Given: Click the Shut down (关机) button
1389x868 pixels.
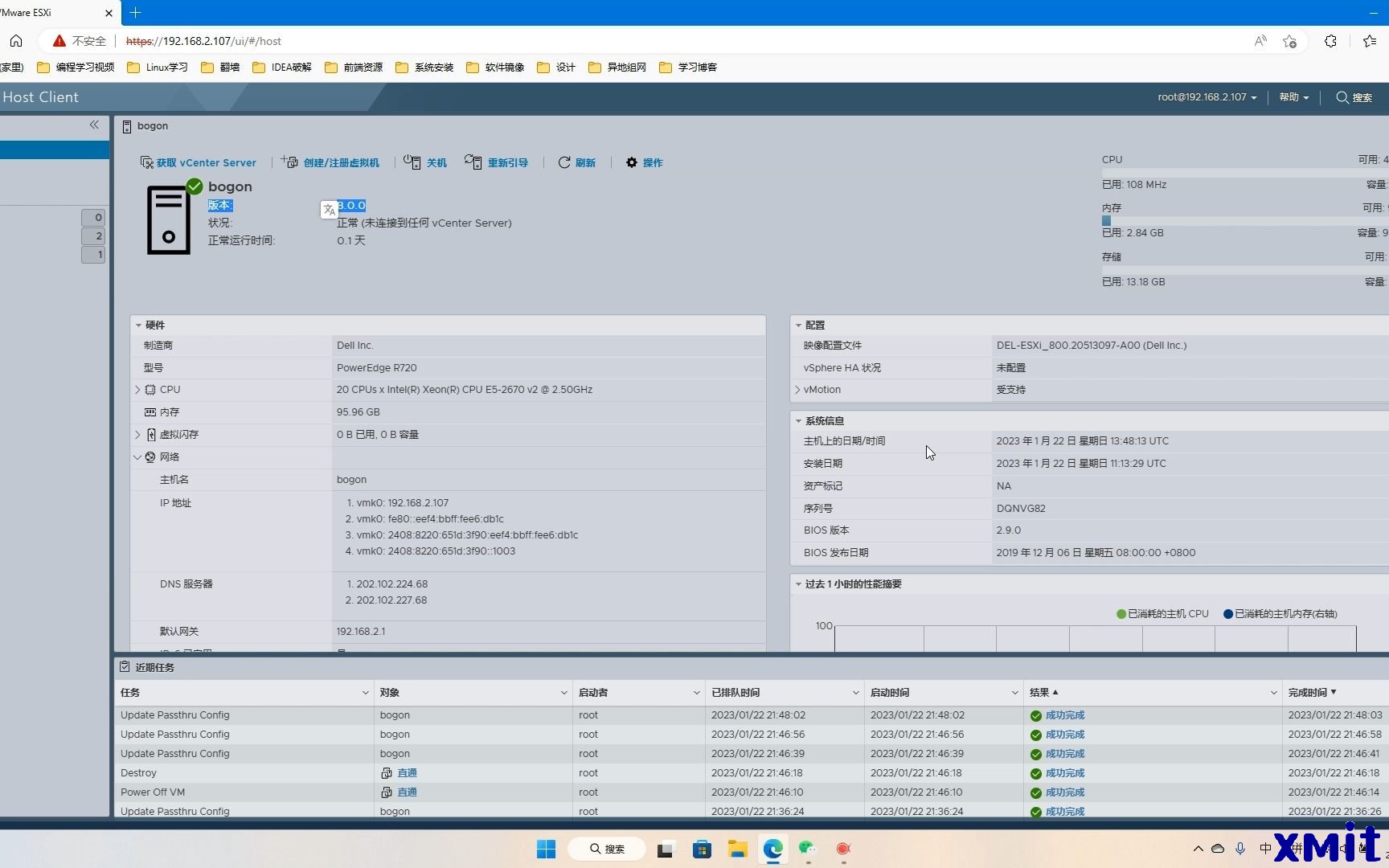Looking at the screenshot, I should pos(425,162).
